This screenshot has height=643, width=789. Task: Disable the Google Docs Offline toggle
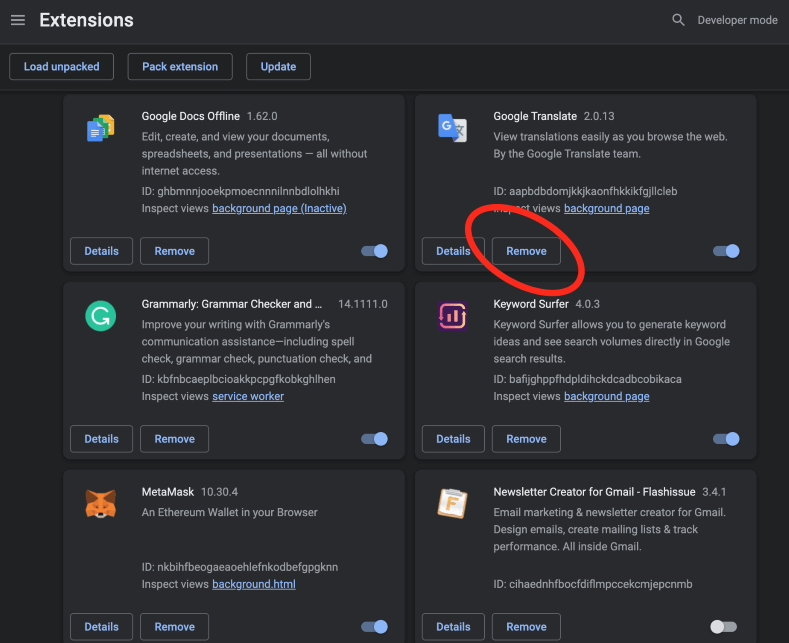pyautogui.click(x=375, y=251)
